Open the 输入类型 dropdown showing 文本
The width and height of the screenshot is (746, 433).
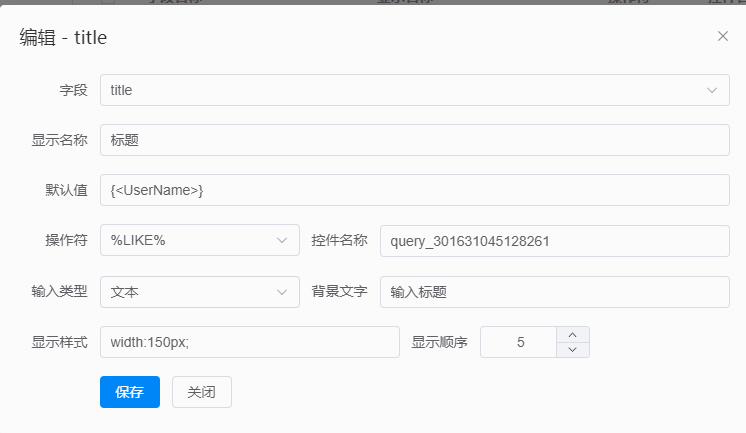[199, 292]
